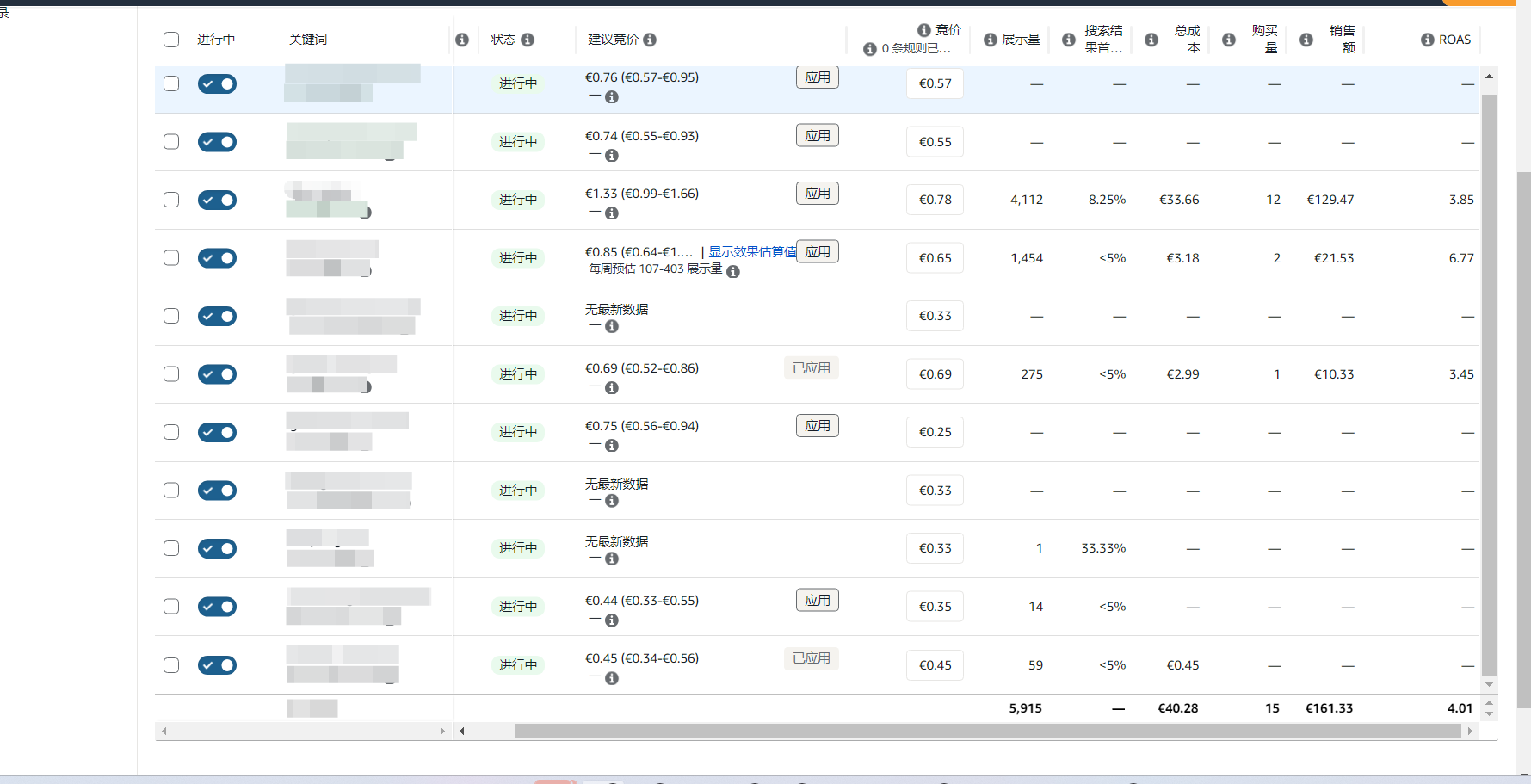The height and width of the screenshot is (784, 1531).
Task: Click horizontal scrollbar thumb under data columns
Action: pyautogui.click(x=988, y=732)
